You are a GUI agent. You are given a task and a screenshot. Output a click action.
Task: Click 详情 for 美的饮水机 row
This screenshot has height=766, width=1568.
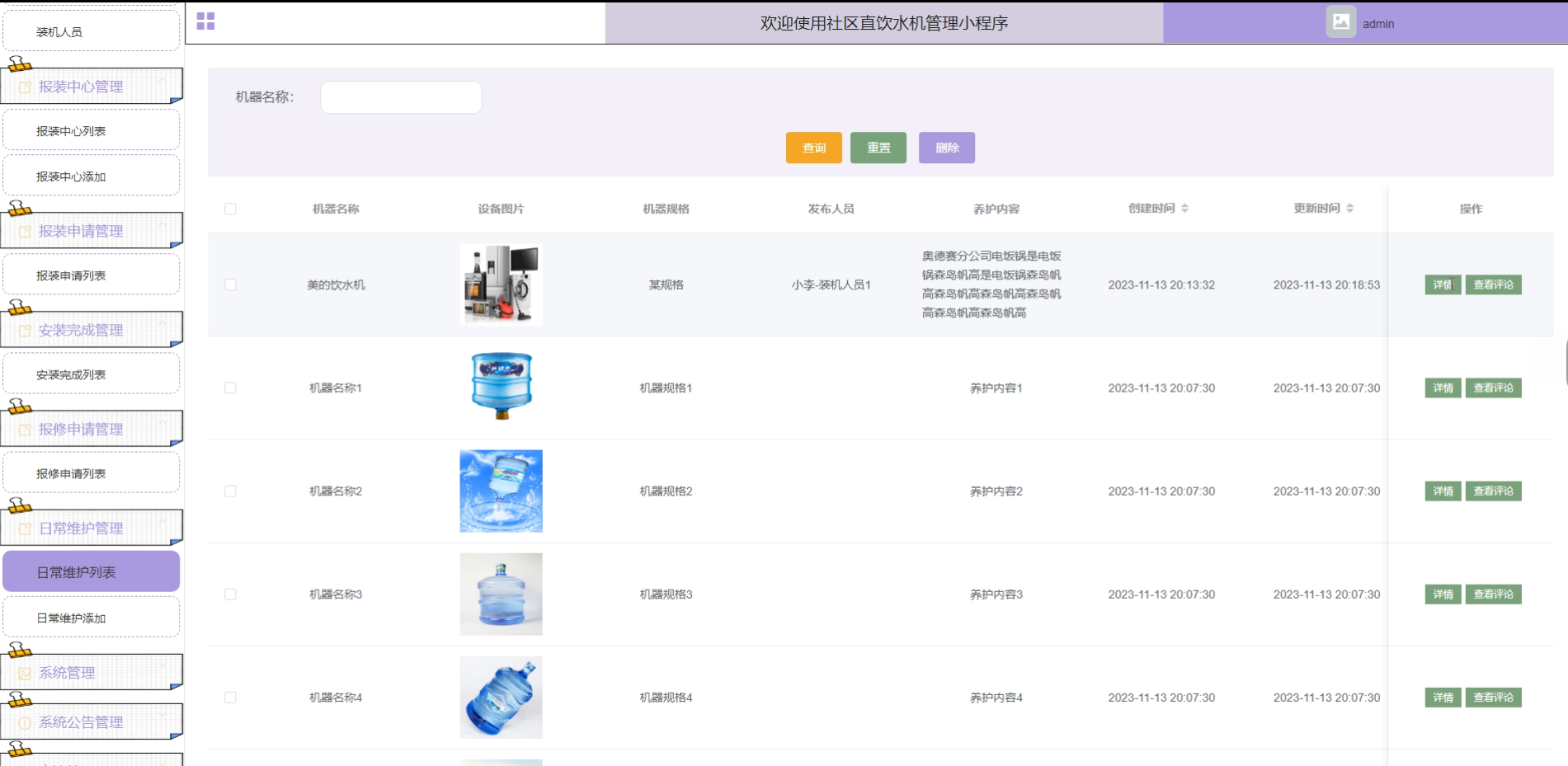click(1443, 285)
